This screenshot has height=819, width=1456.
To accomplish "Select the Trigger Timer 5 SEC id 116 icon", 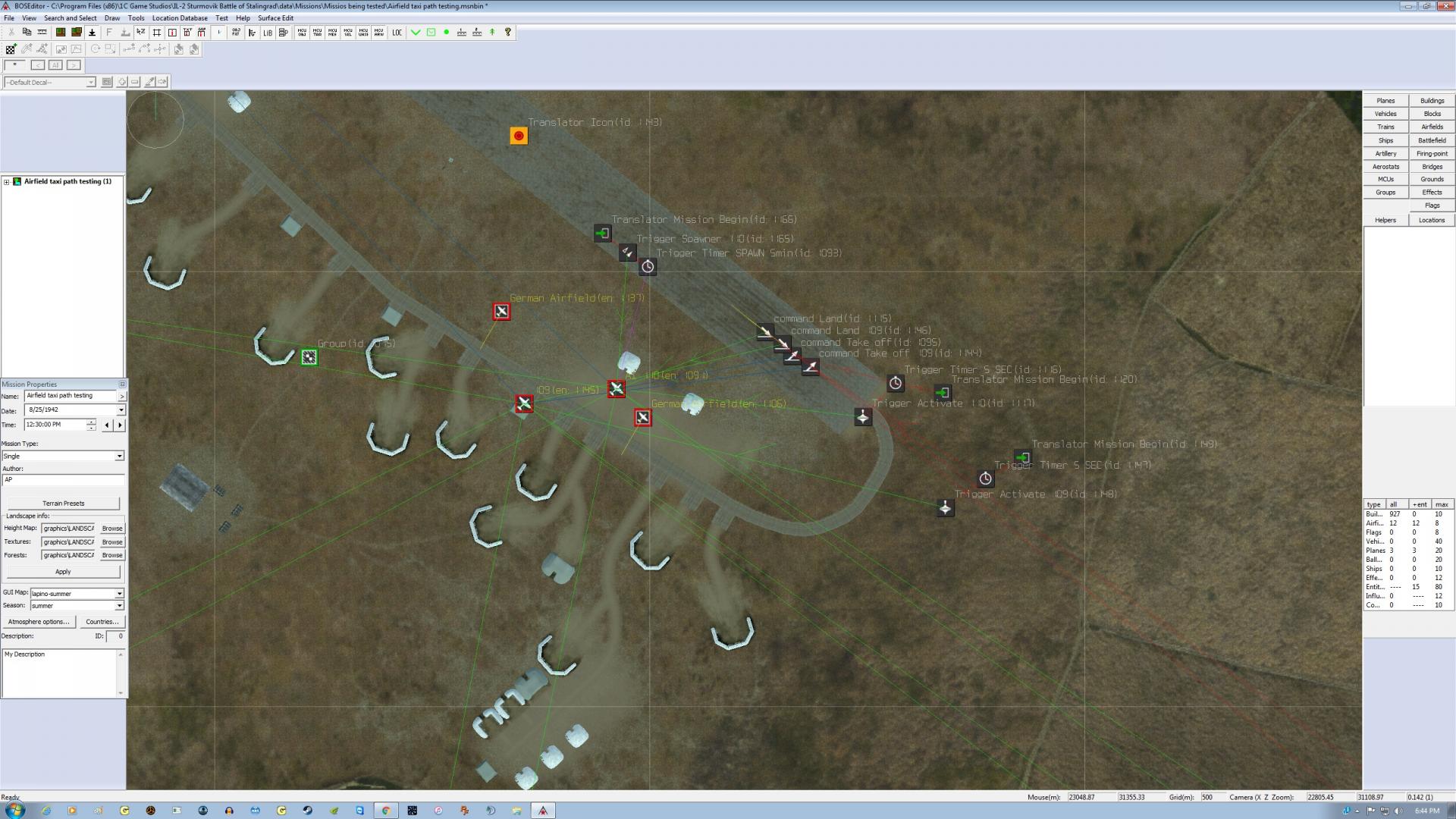I will point(896,384).
